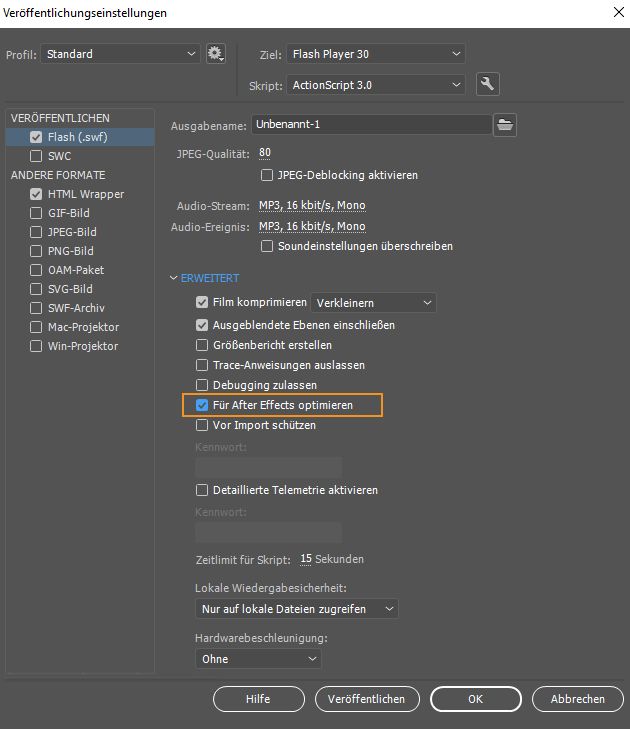The width and height of the screenshot is (630, 729).
Task: Toggle Film komprimieren checkbox
Action: tap(202, 302)
